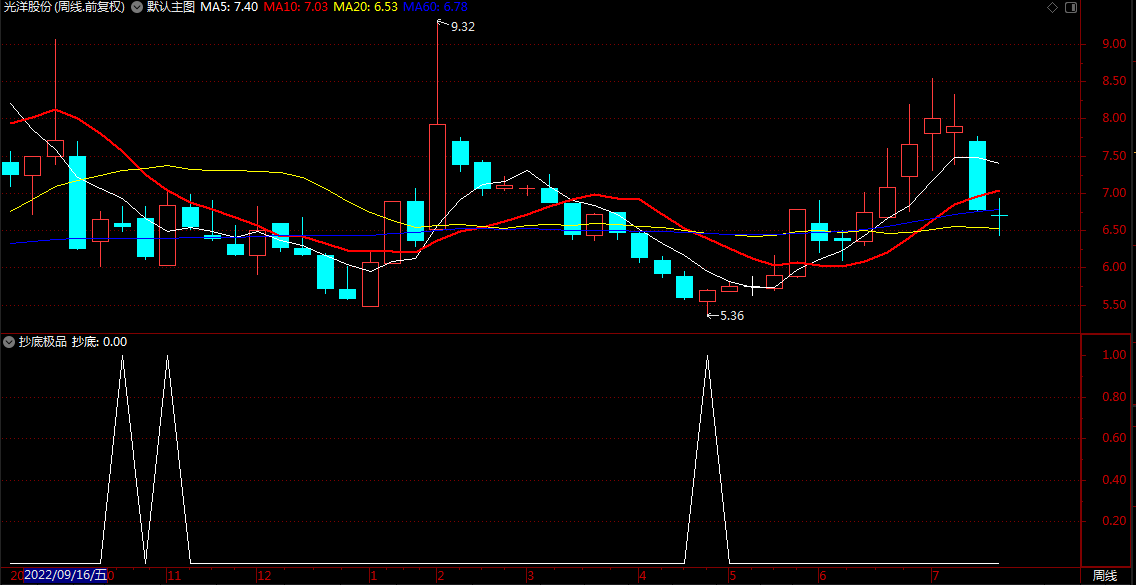Click the 0.20 indicator axis label

coord(1114,521)
